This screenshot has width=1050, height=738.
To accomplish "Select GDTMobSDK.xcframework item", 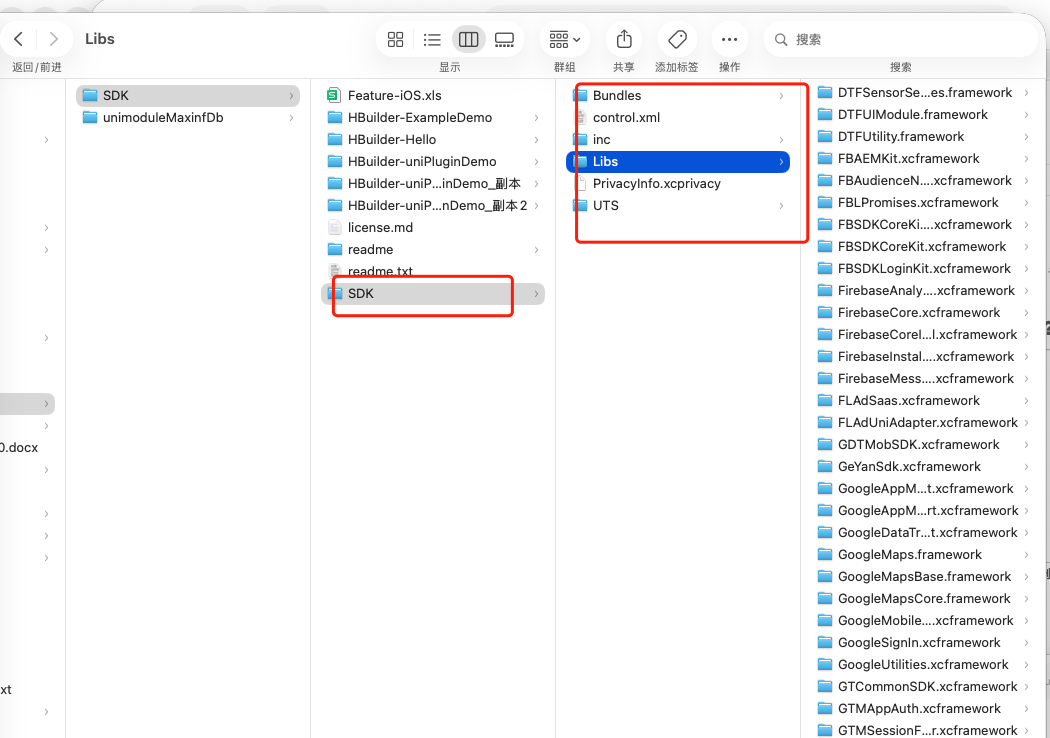I will (918, 445).
